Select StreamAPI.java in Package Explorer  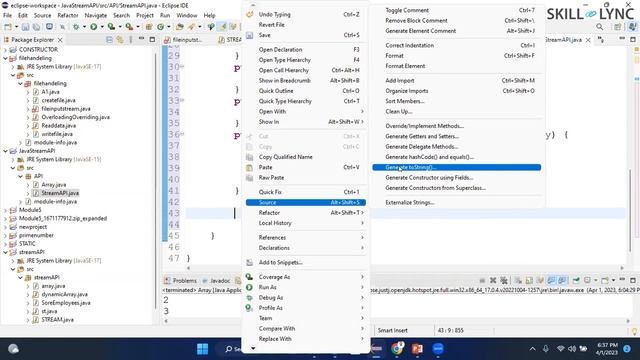coord(60,193)
